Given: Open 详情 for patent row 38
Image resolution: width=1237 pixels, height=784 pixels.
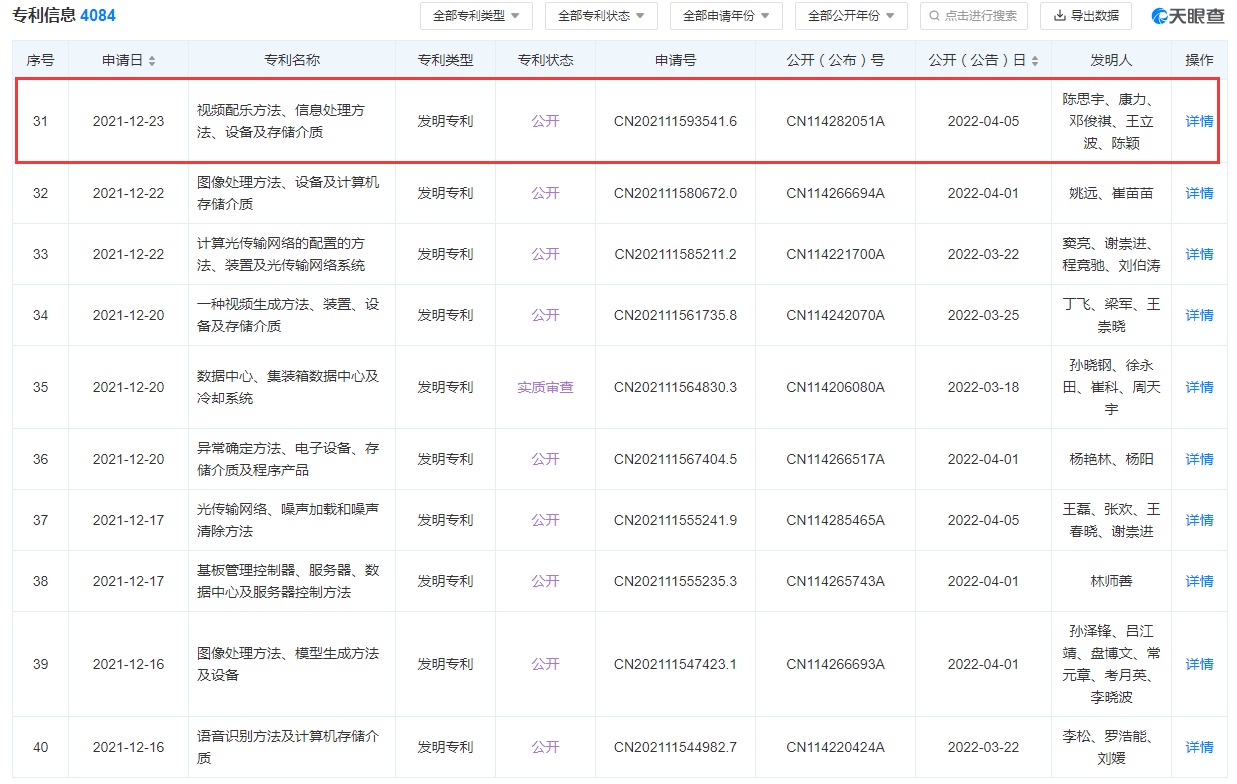Looking at the screenshot, I should 1199,581.
